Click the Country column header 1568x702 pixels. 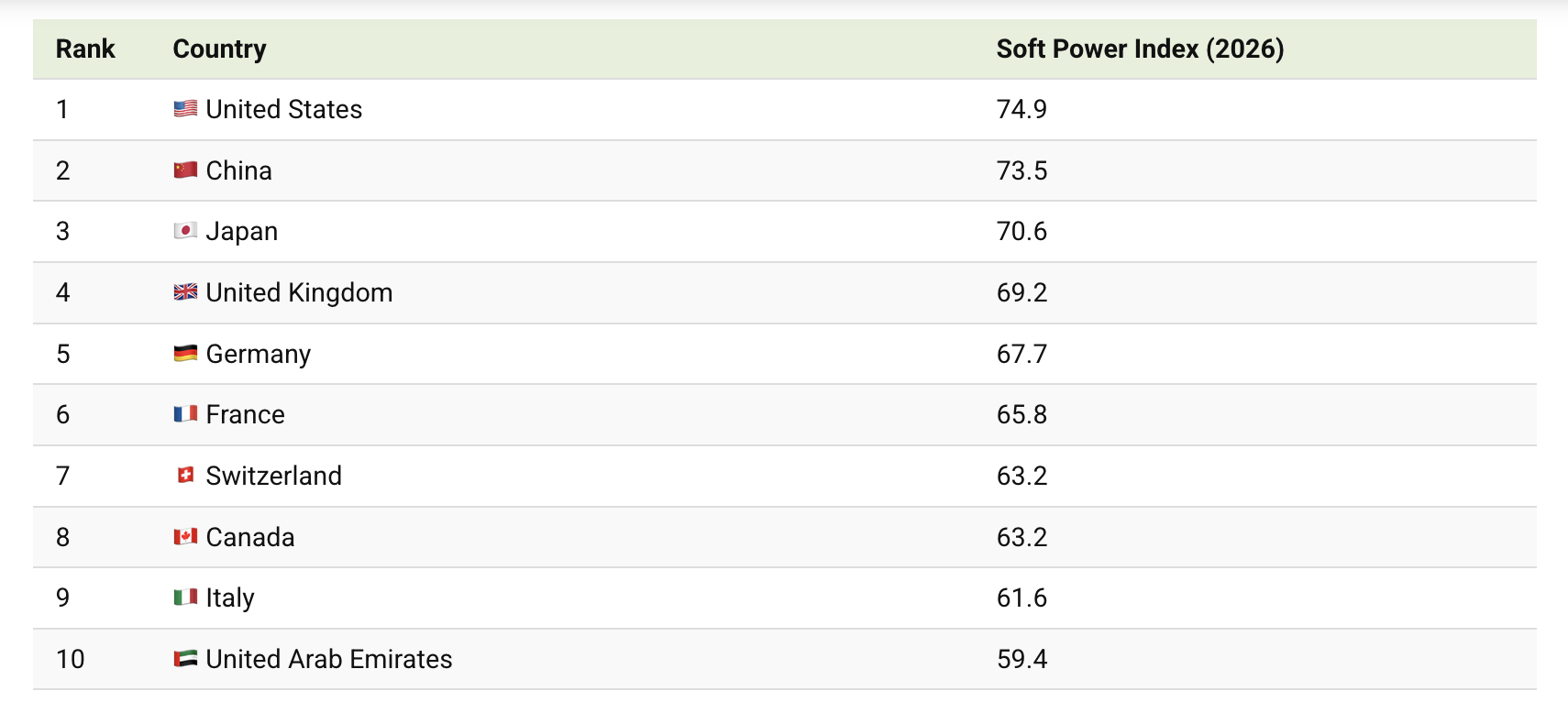219,49
